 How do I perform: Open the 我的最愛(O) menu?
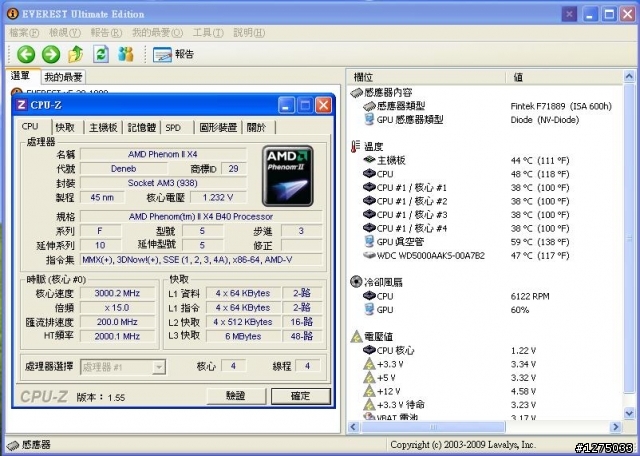(x=157, y=33)
